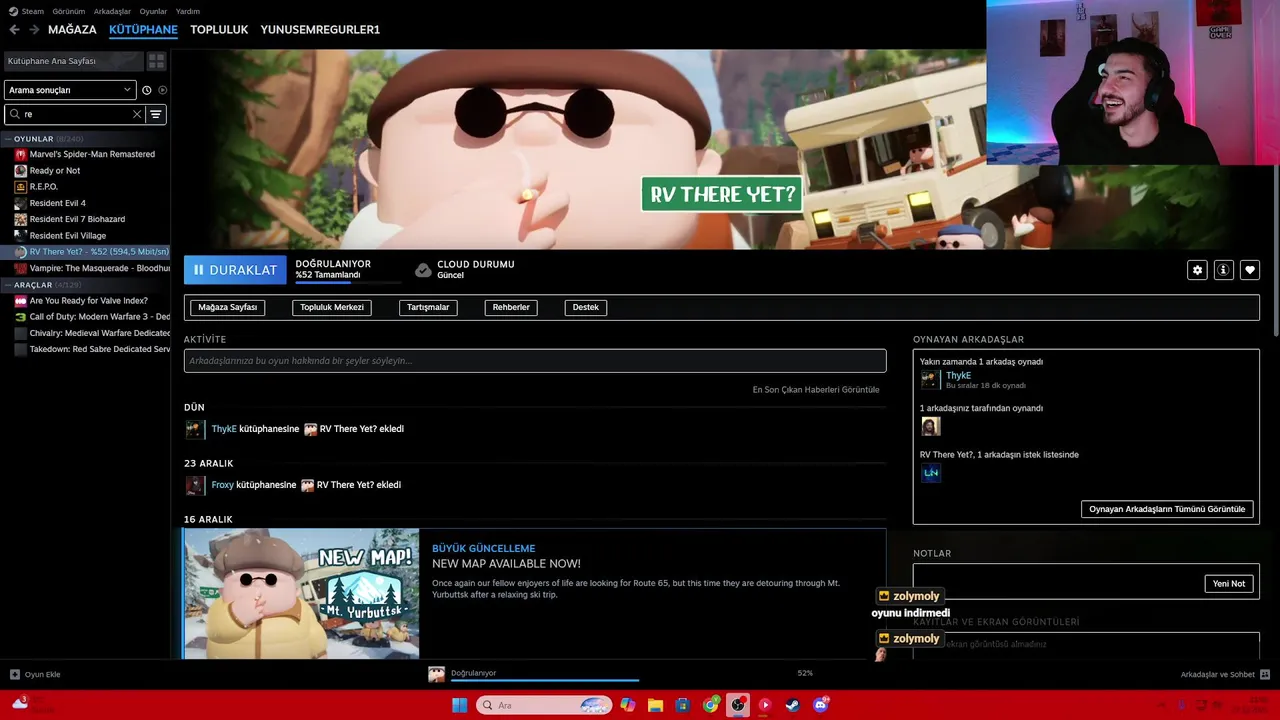Open advanced filter options icon
Screen dimensions: 1280x720
(x=156, y=114)
